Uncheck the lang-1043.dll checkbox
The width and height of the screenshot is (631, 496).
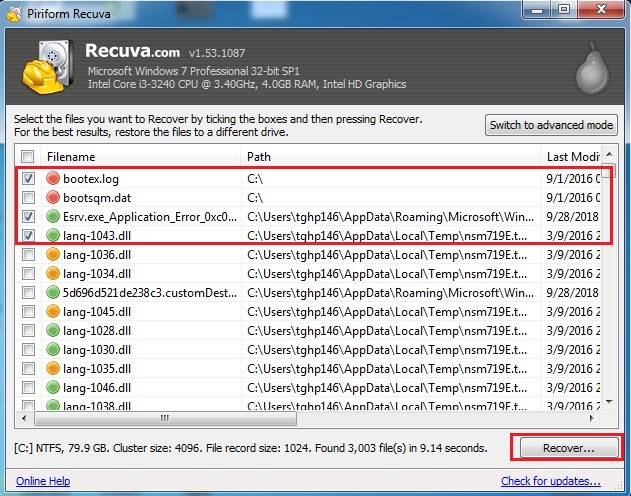point(28,235)
